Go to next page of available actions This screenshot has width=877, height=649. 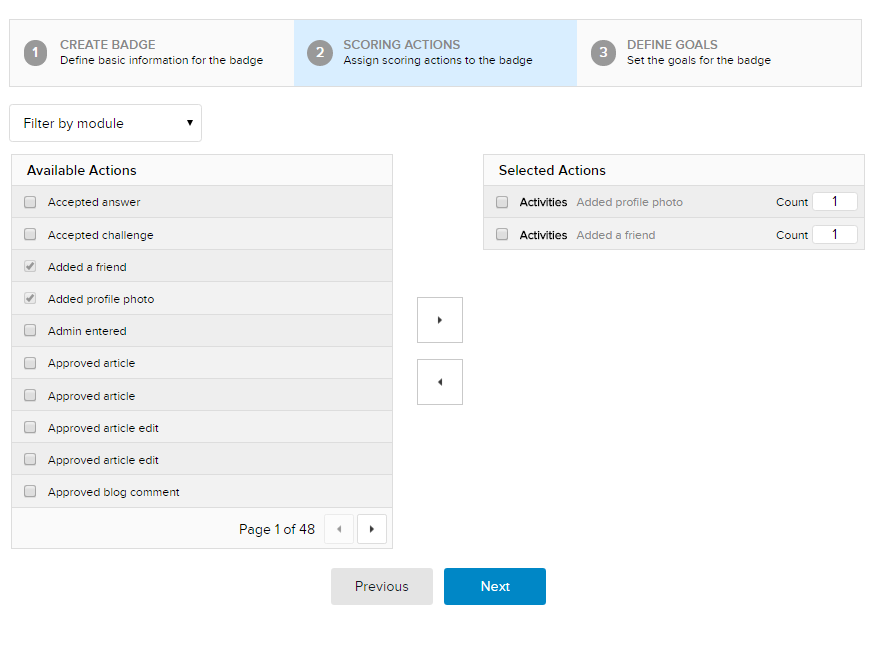tap(372, 529)
